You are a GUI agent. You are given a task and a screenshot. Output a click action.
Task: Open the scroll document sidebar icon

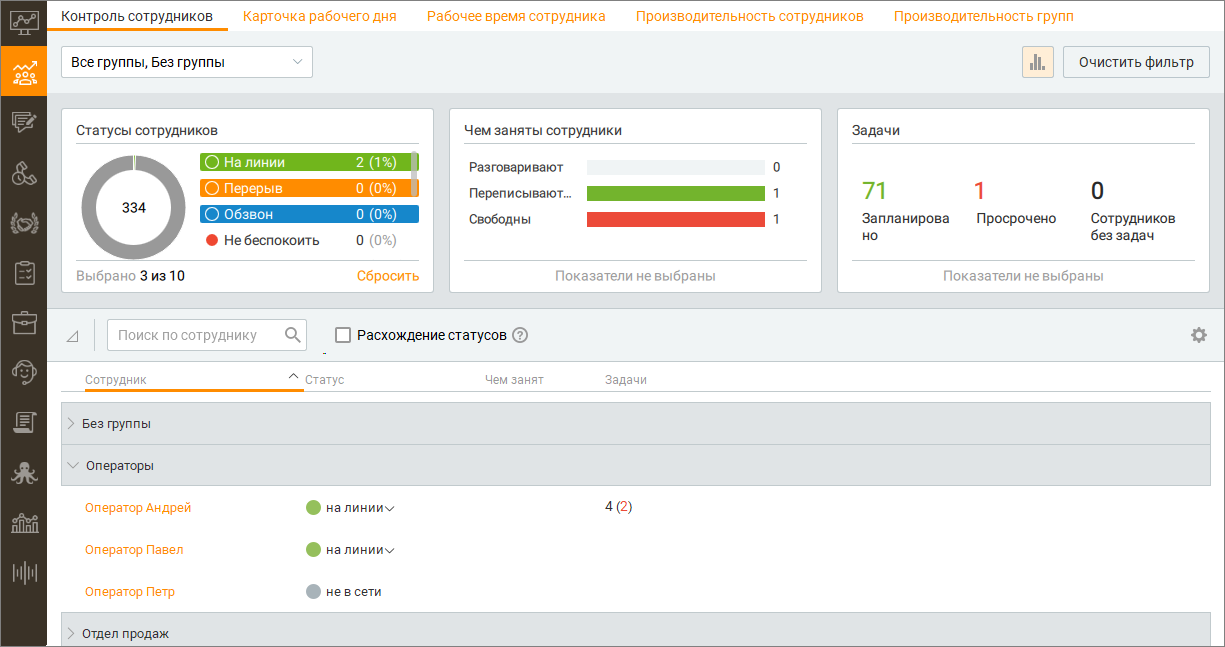coord(23,423)
